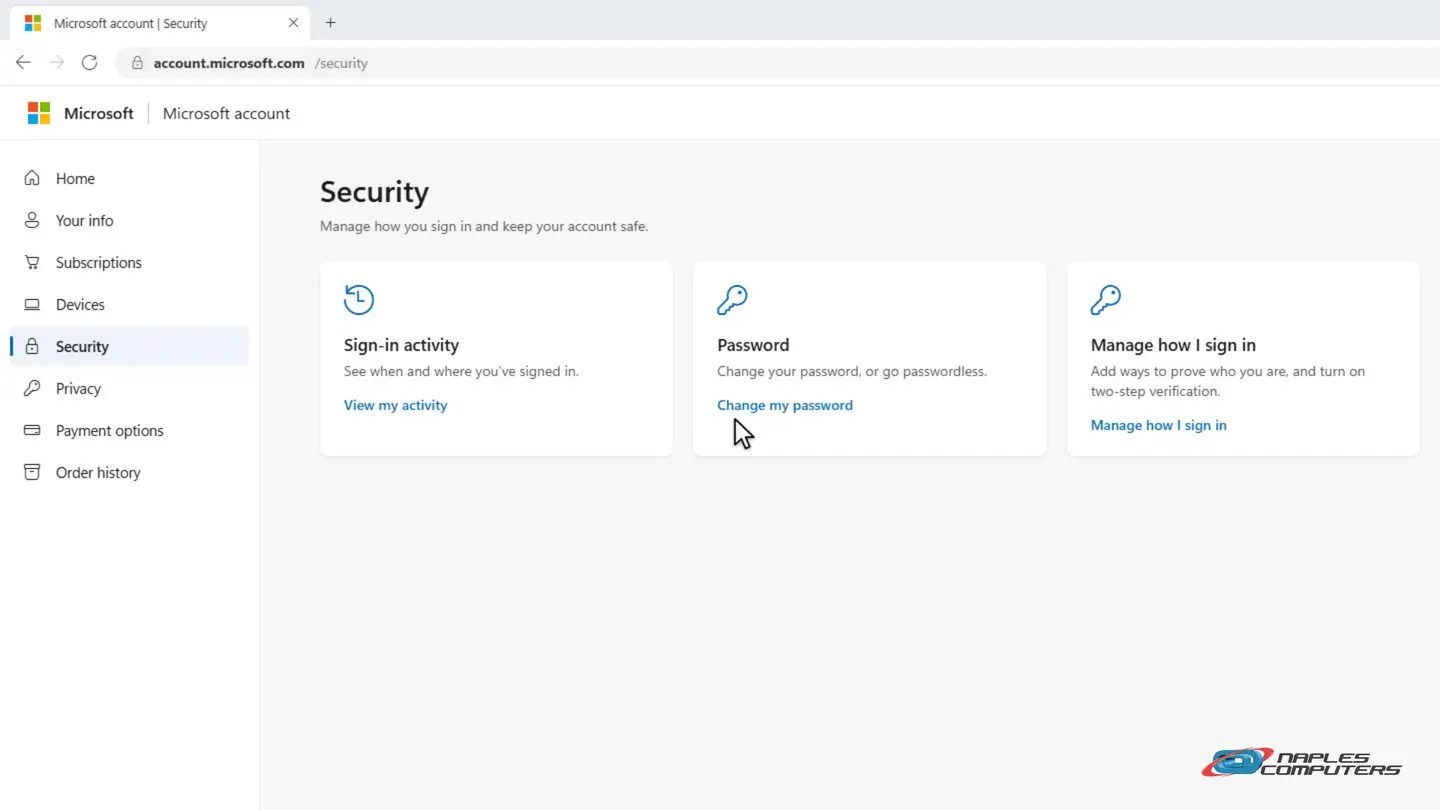Click the Home icon in sidebar
Image resolution: width=1440 pixels, height=810 pixels.
point(32,178)
